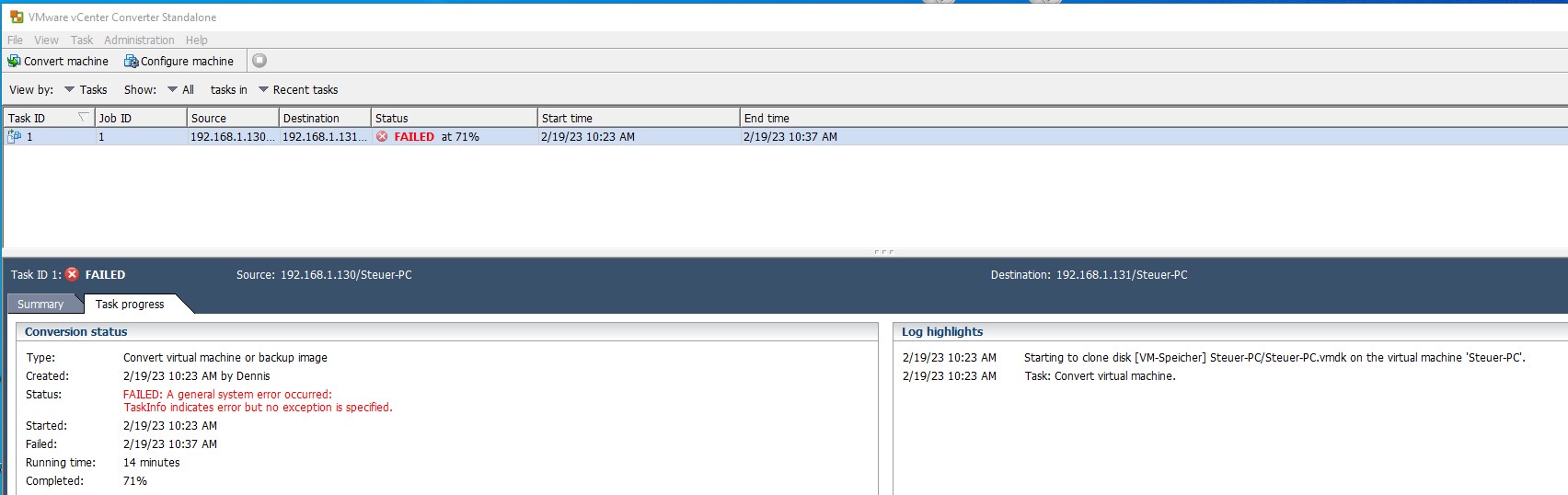Click the red failed status icon in task row
The width and height of the screenshot is (1568, 495).
pyautogui.click(x=382, y=136)
